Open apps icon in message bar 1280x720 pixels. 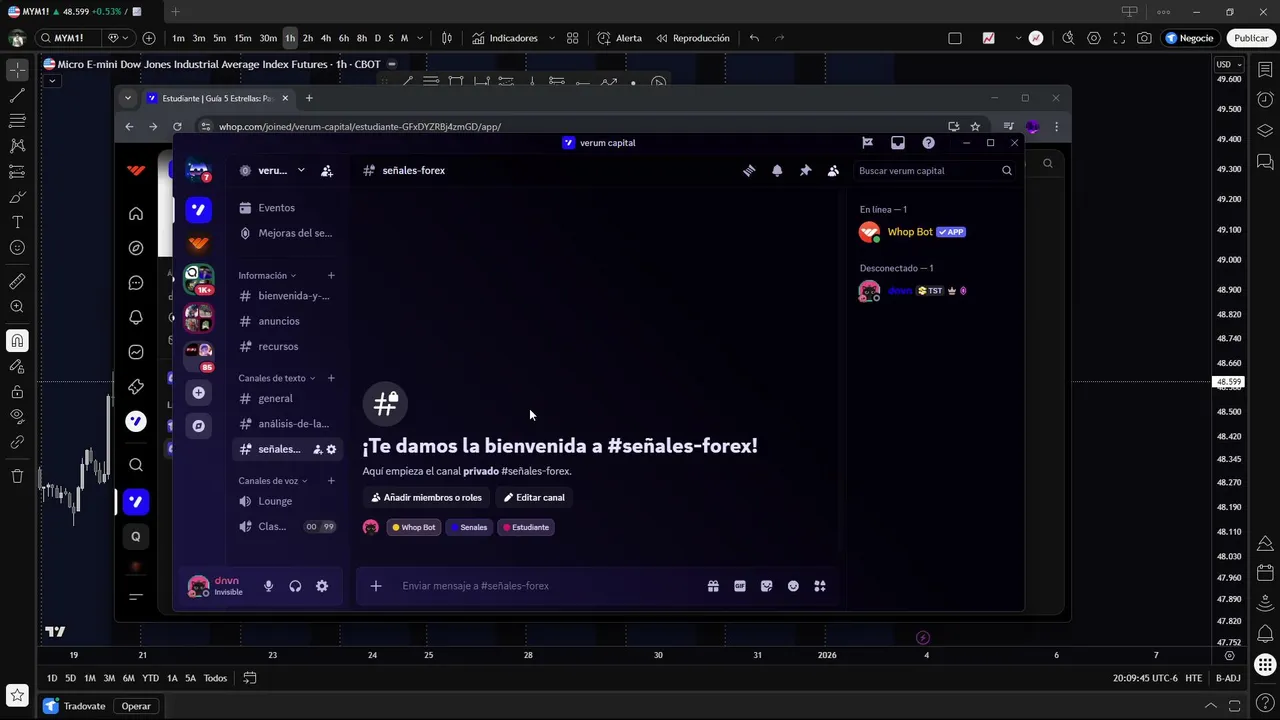pos(820,586)
